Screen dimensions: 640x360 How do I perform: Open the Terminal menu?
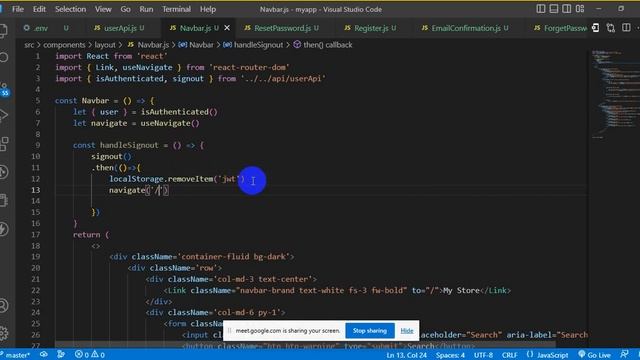(x=176, y=9)
